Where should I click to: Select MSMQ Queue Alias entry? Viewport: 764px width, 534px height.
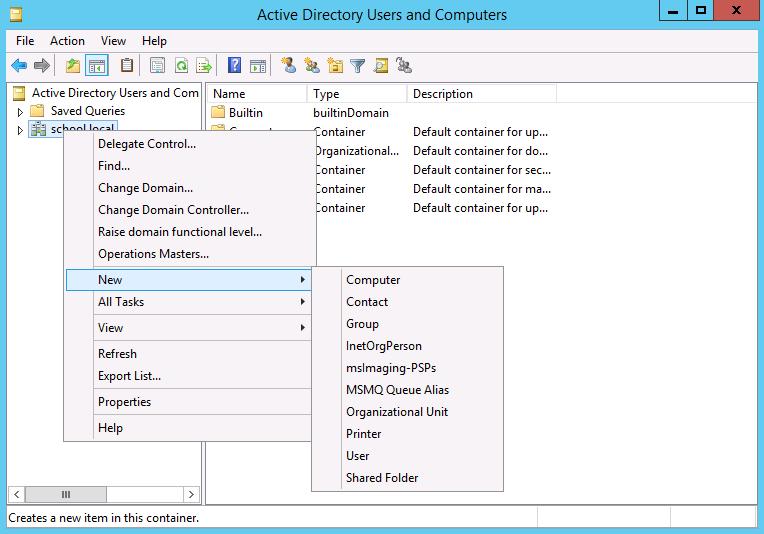click(407, 390)
